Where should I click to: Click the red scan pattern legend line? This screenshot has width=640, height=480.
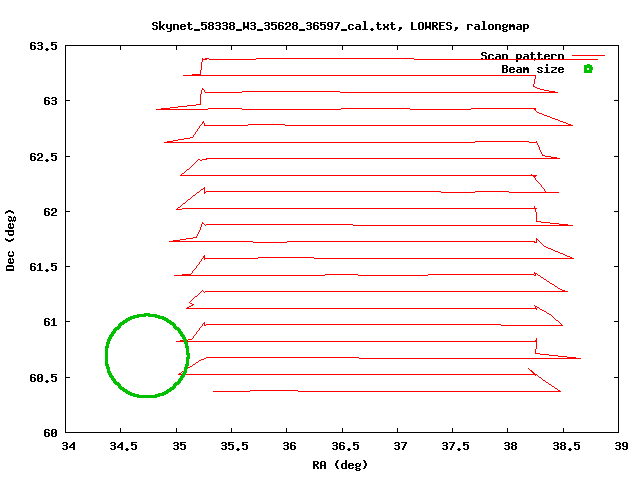pos(588,56)
